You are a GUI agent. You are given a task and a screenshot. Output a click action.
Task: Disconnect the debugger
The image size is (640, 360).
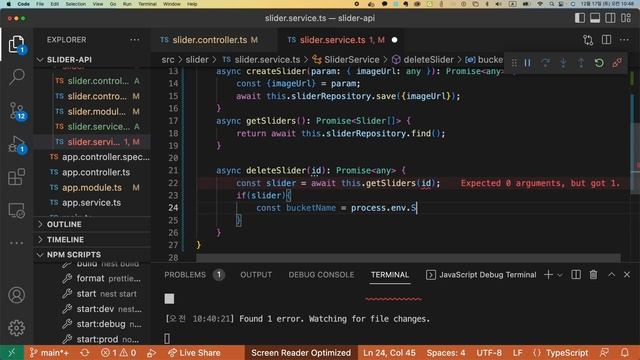click(x=617, y=63)
